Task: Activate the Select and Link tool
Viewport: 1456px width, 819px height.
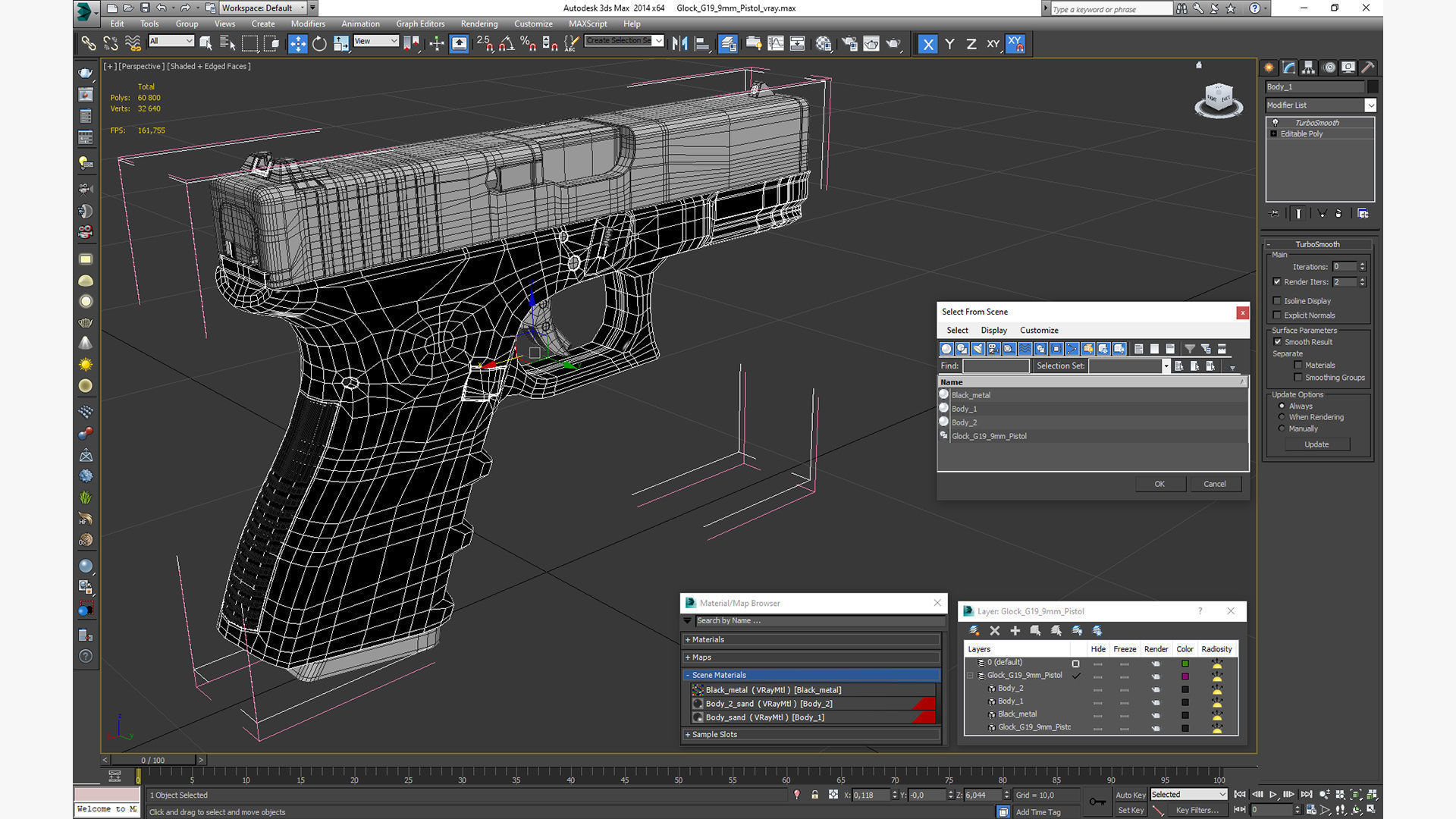Action: pyautogui.click(x=89, y=44)
